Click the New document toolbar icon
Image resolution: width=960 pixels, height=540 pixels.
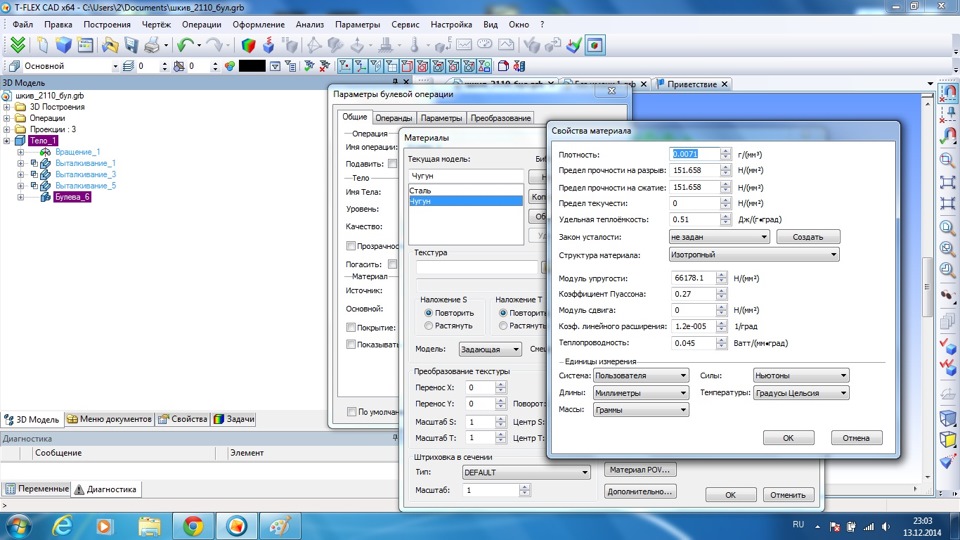pyautogui.click(x=42, y=45)
